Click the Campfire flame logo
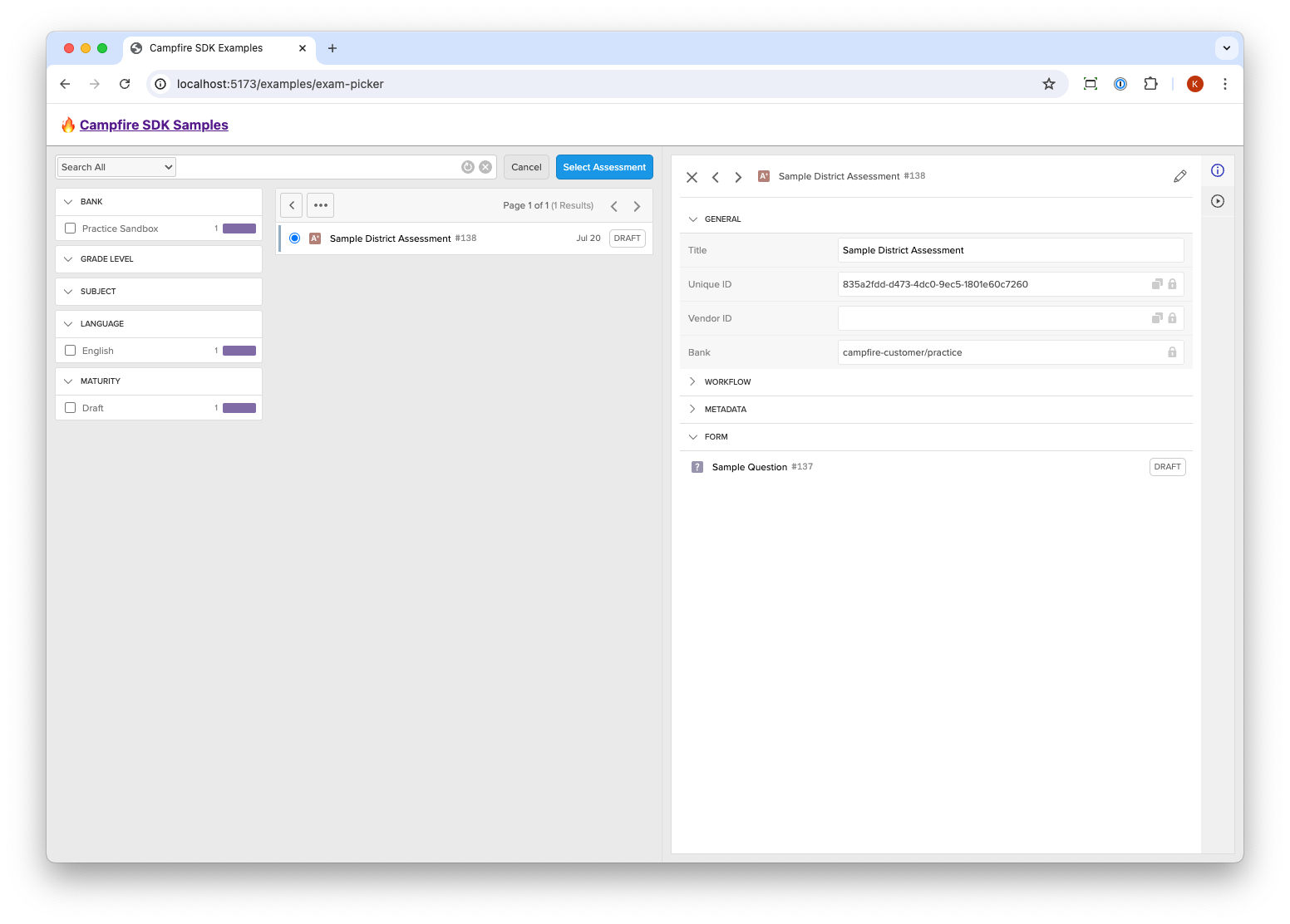The image size is (1290, 924). click(x=68, y=125)
